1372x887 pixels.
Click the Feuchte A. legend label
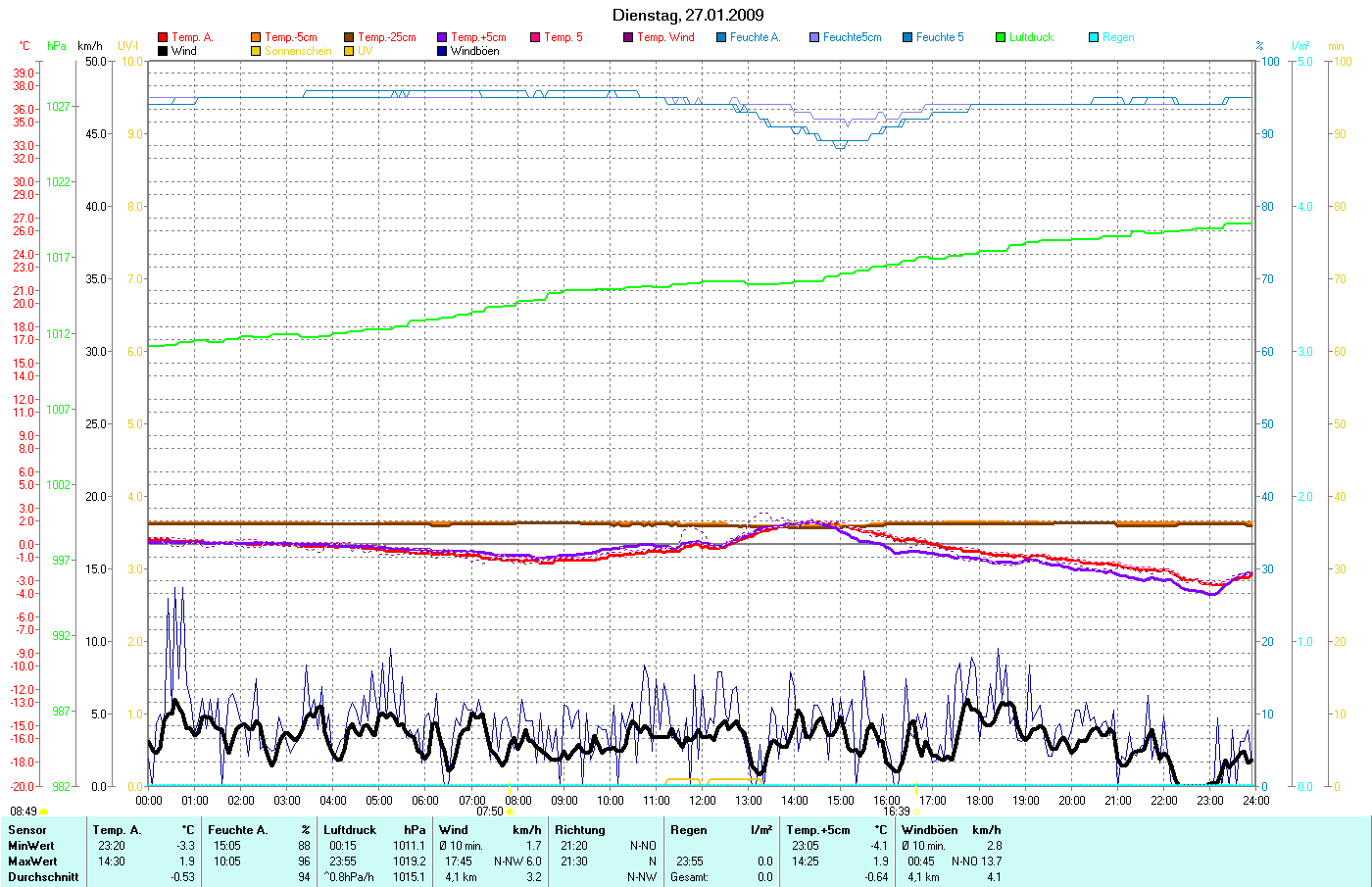click(x=755, y=37)
